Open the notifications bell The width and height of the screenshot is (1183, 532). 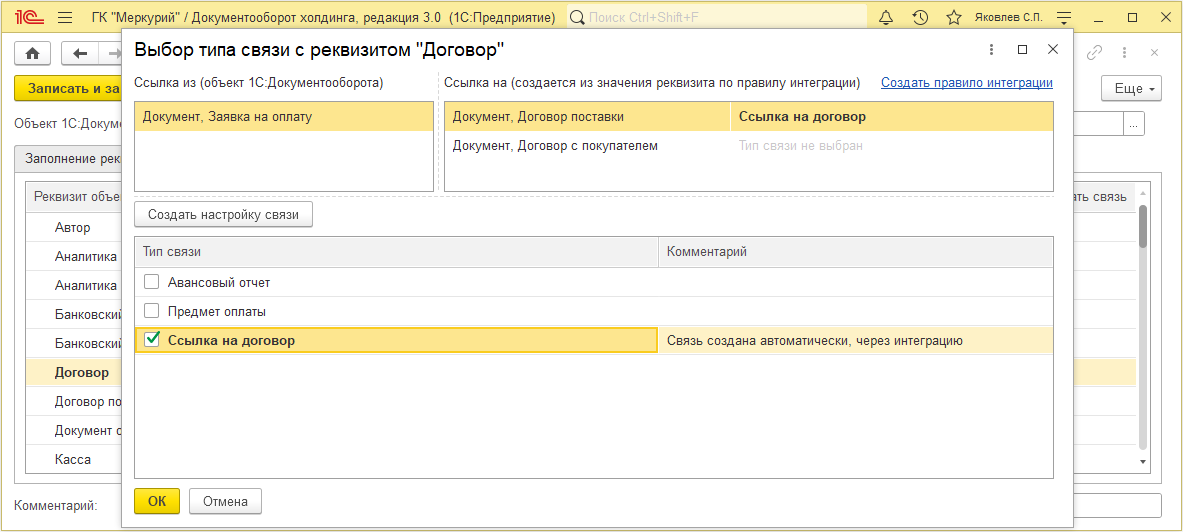pyautogui.click(x=886, y=18)
